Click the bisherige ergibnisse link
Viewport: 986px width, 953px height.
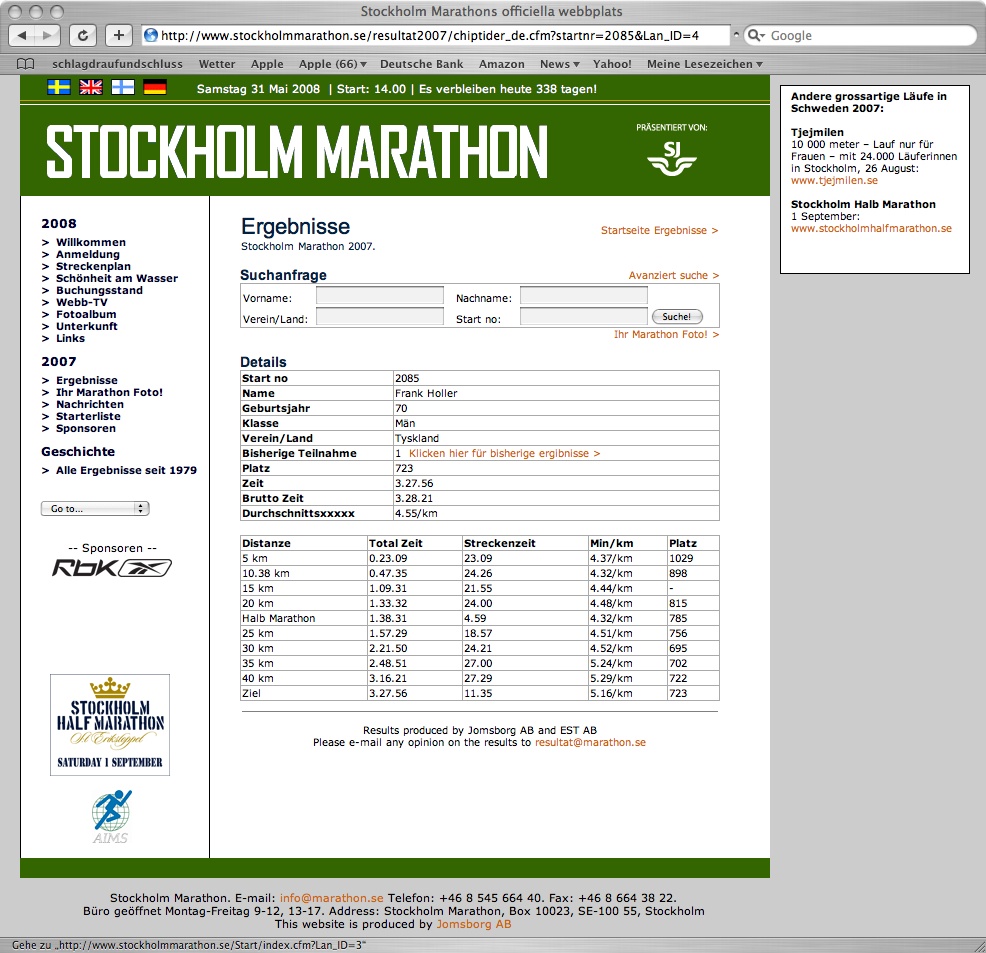coord(504,453)
